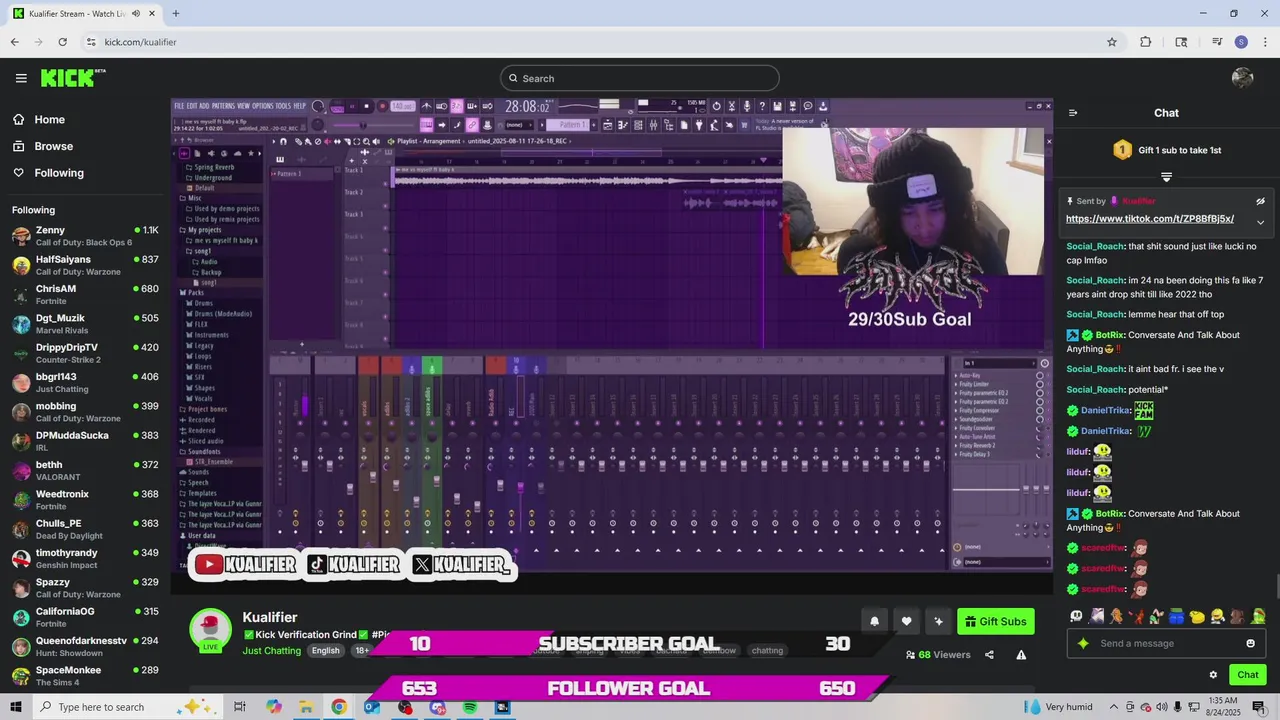1280x720 pixels.
Task: Open the profile avatar menu
Action: point(1243,78)
